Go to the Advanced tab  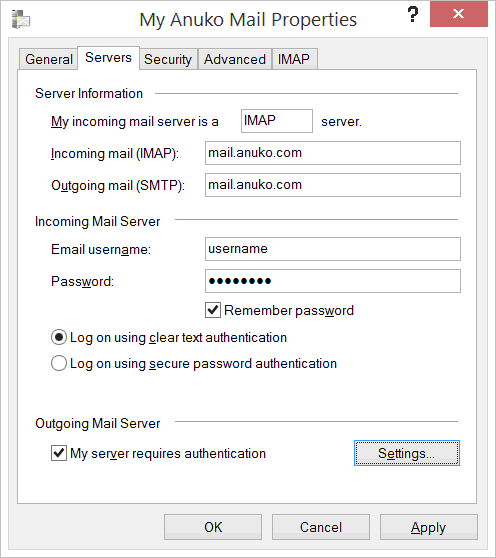click(x=235, y=59)
